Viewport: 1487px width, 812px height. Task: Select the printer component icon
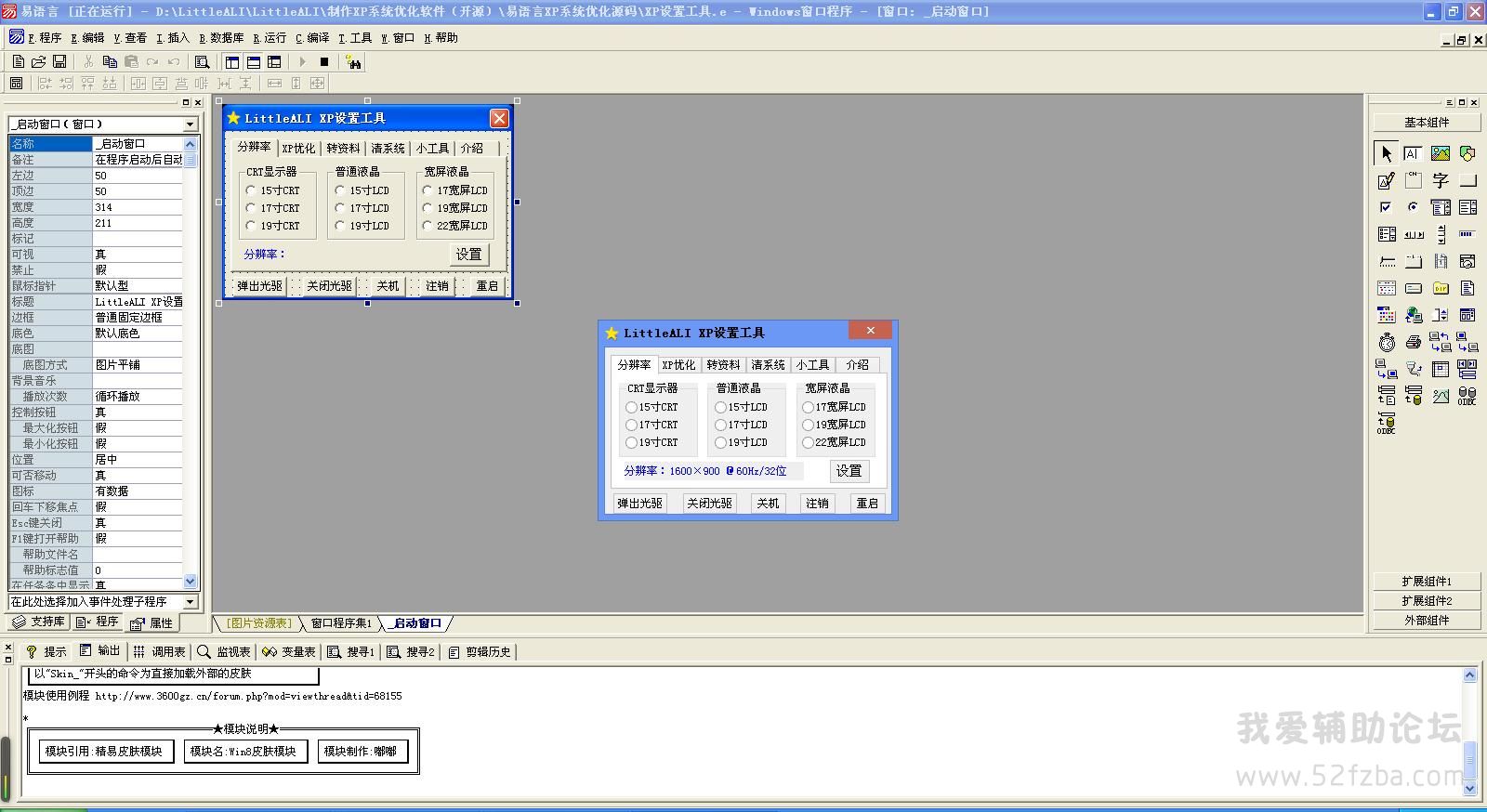click(x=1414, y=342)
